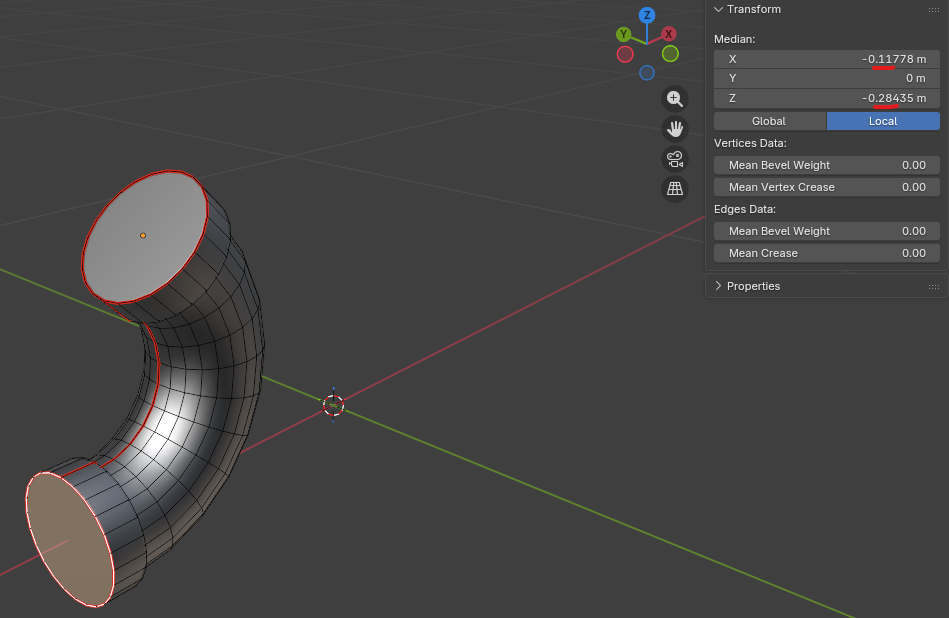Click the Mean Crease slider
This screenshot has height=618, width=949.
(826, 253)
